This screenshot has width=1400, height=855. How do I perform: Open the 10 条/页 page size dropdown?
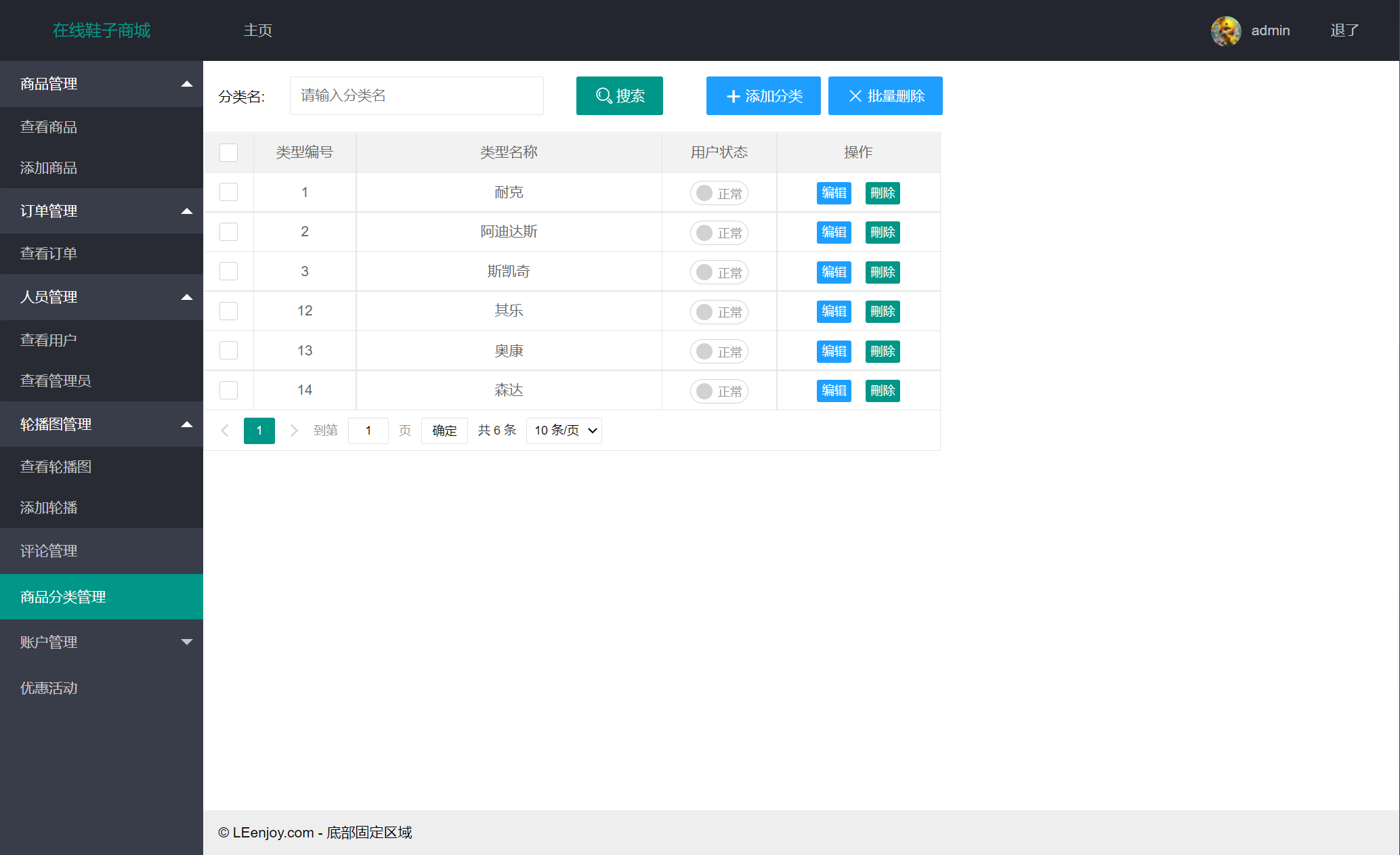[564, 430]
